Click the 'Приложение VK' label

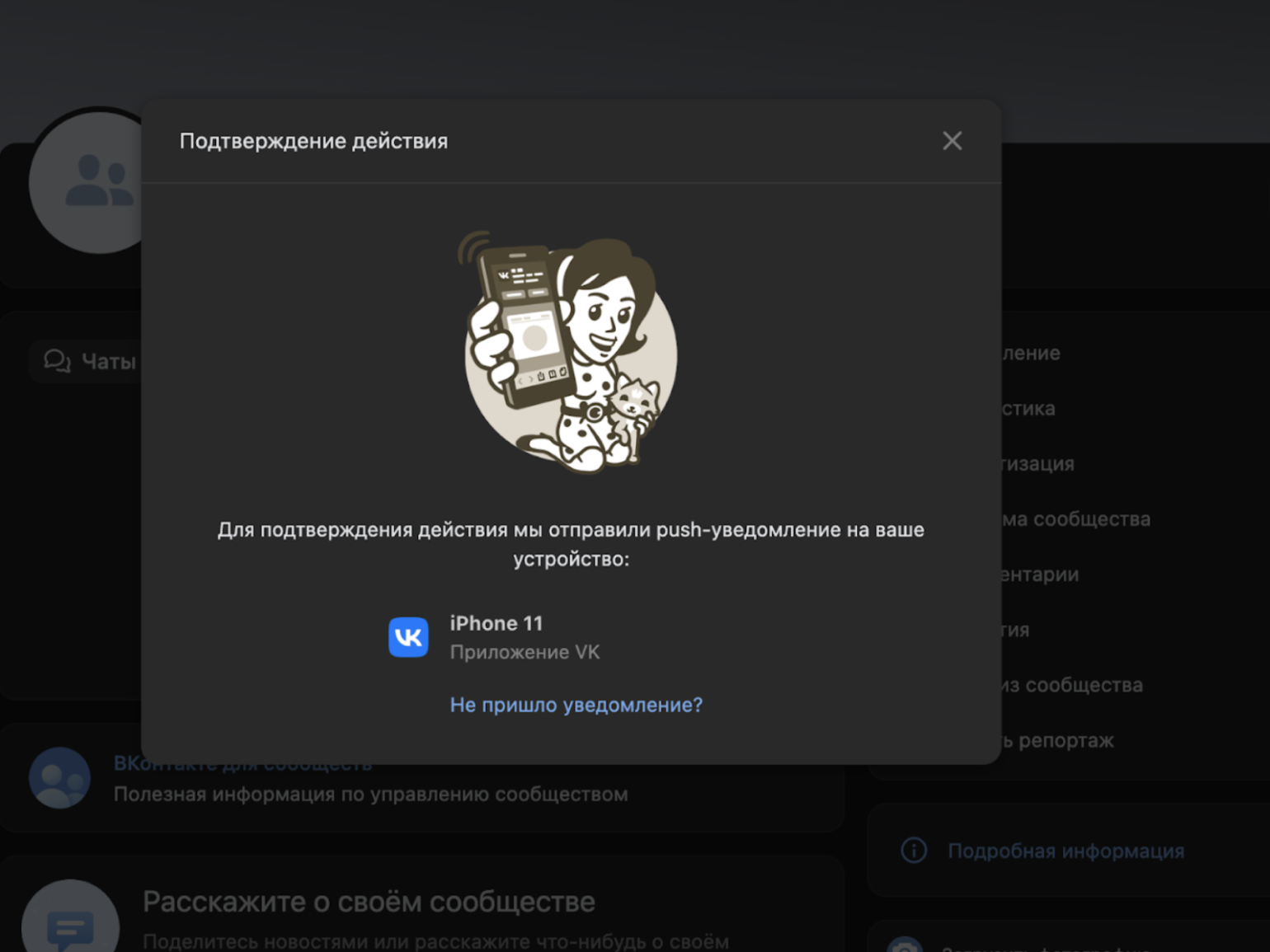(524, 652)
